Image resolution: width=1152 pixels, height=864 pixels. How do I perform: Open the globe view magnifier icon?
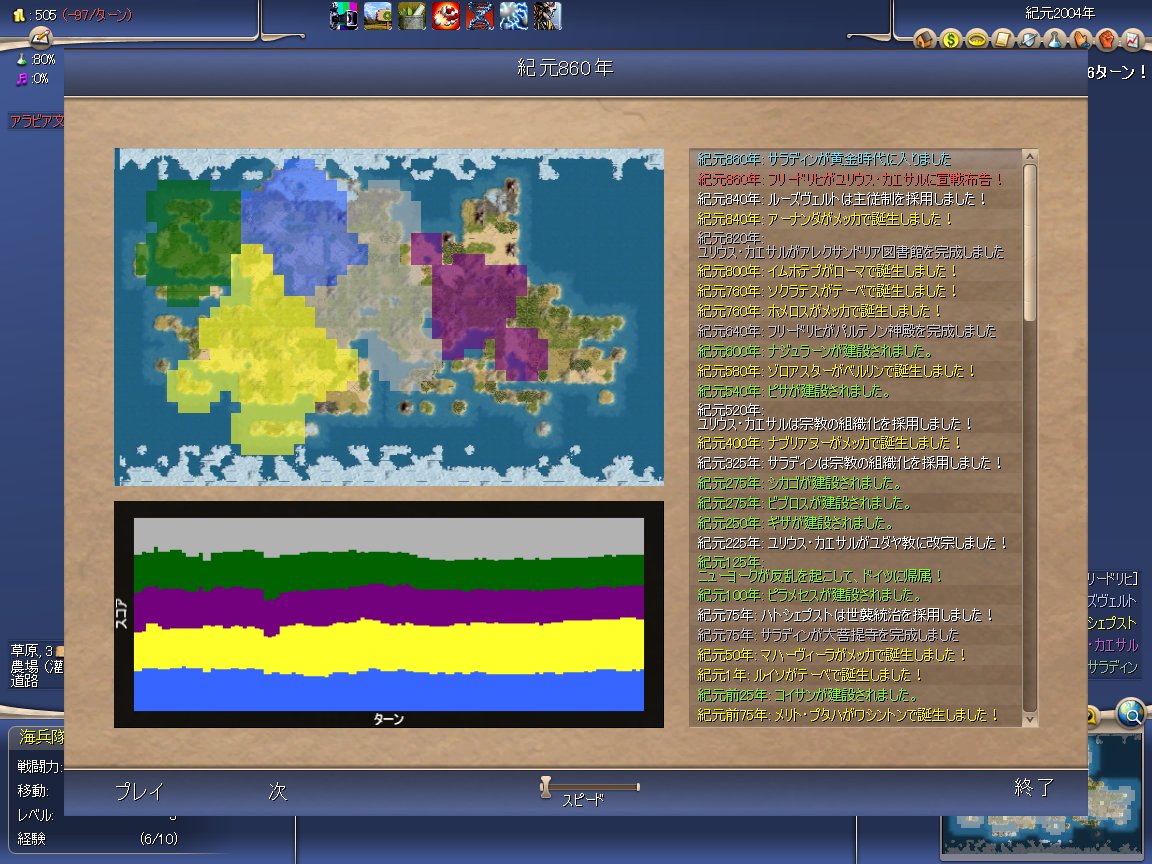click(1131, 712)
